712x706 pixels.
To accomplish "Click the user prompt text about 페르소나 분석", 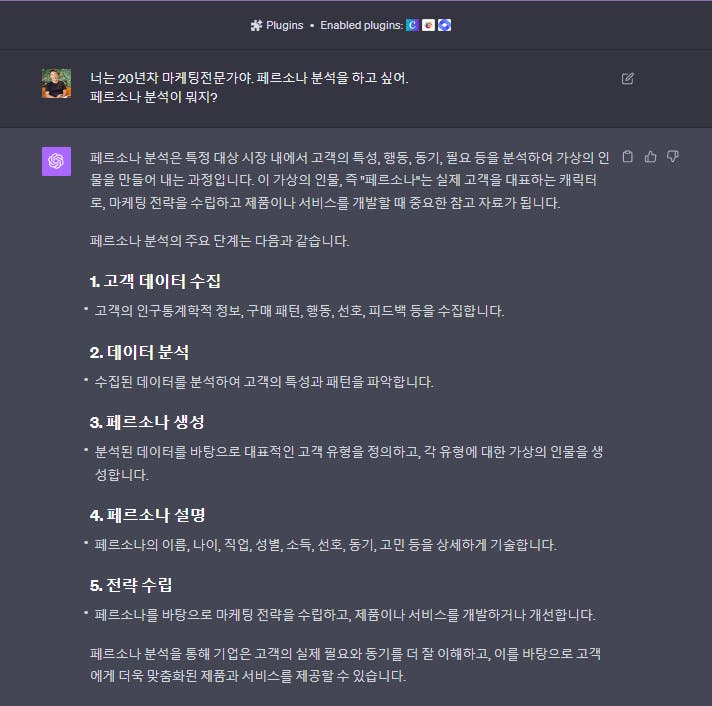I will [249, 87].
